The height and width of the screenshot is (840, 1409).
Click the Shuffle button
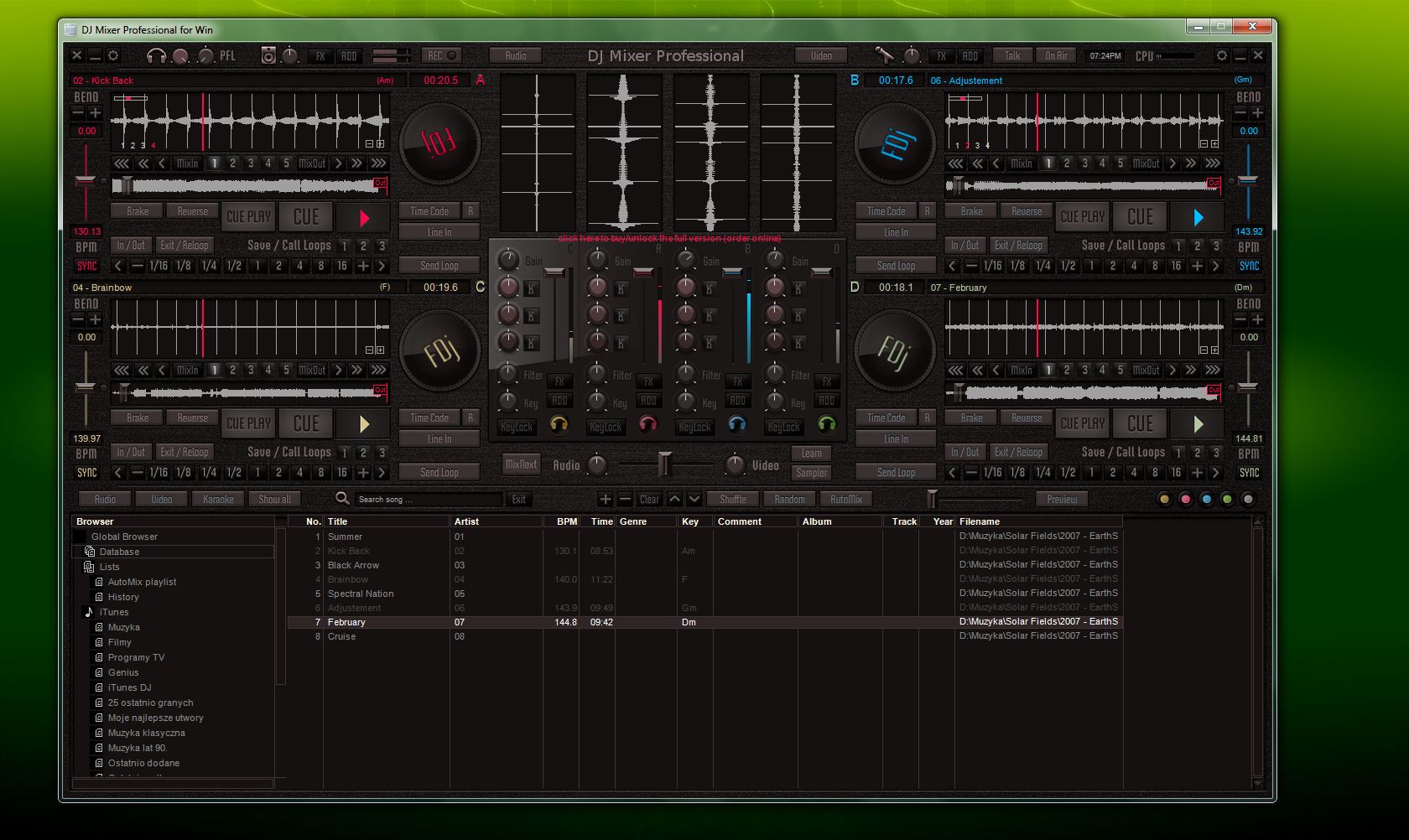click(x=732, y=499)
